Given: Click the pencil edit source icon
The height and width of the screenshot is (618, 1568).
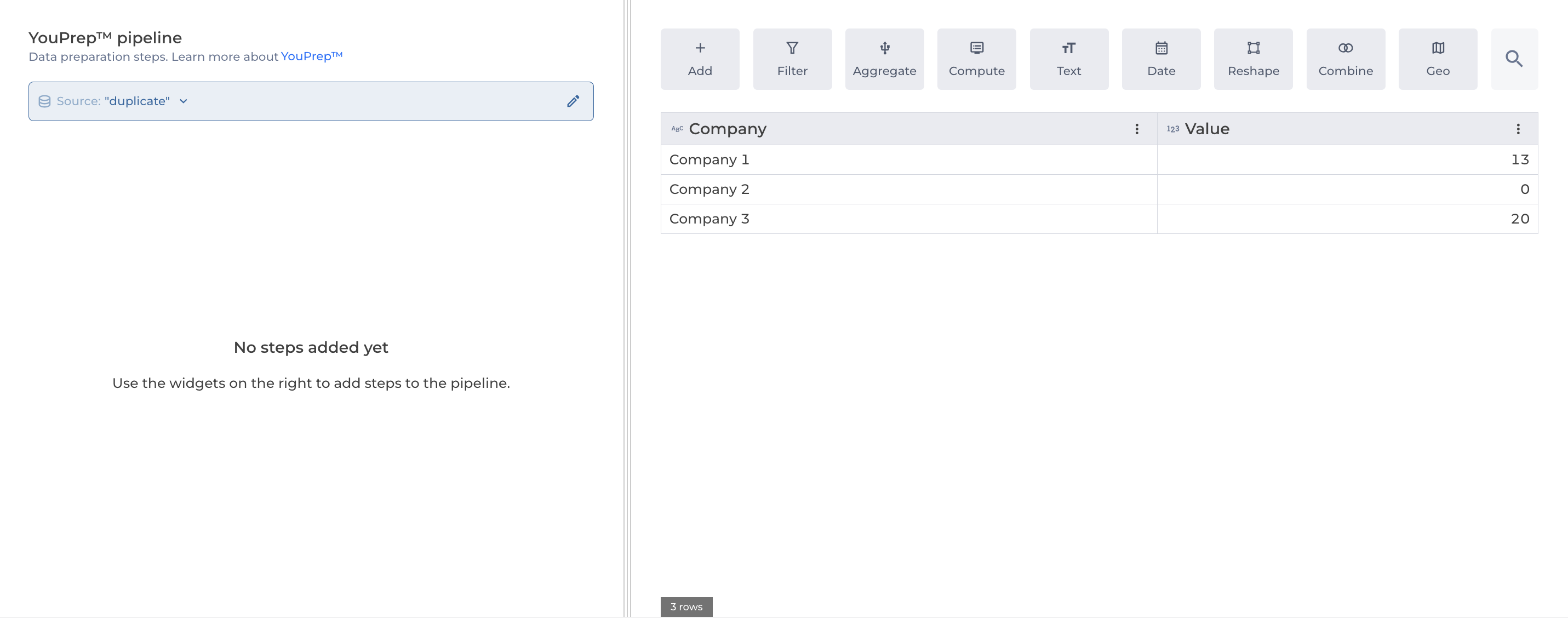Looking at the screenshot, I should (x=573, y=101).
